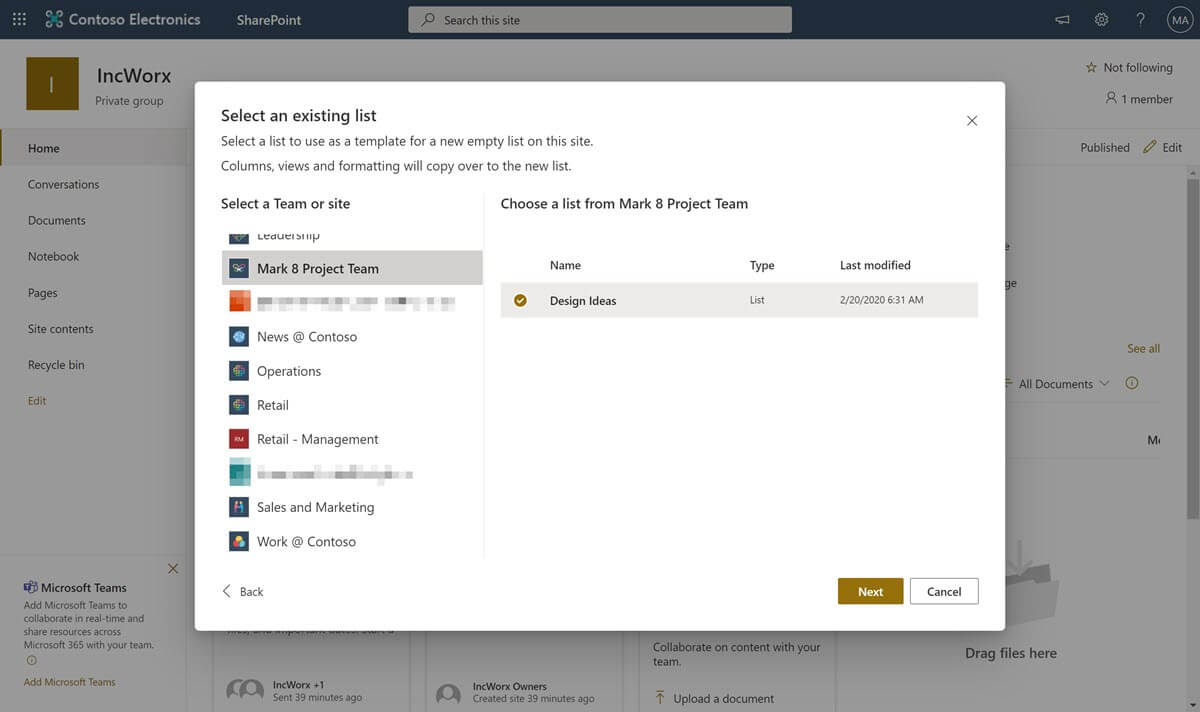Dismiss the Microsoft Teams promo X icon
The width and height of the screenshot is (1200, 712).
(173, 568)
